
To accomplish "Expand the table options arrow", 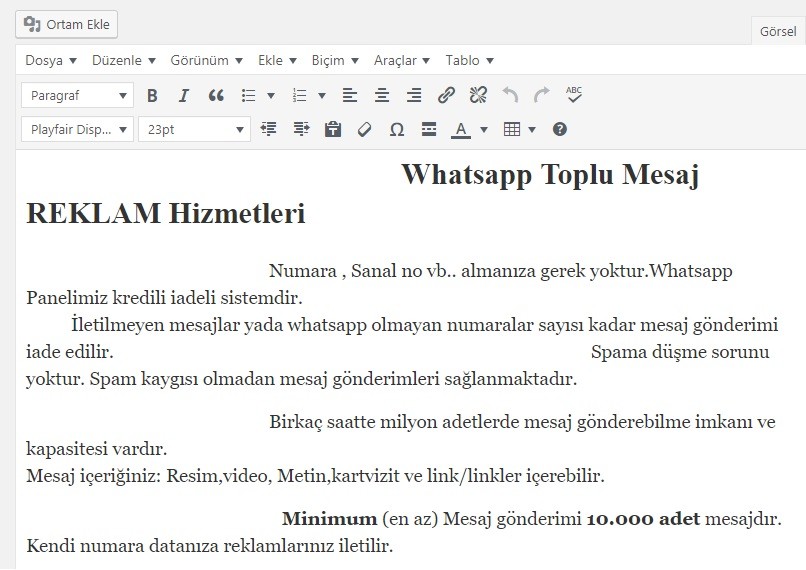I will tap(532, 129).
